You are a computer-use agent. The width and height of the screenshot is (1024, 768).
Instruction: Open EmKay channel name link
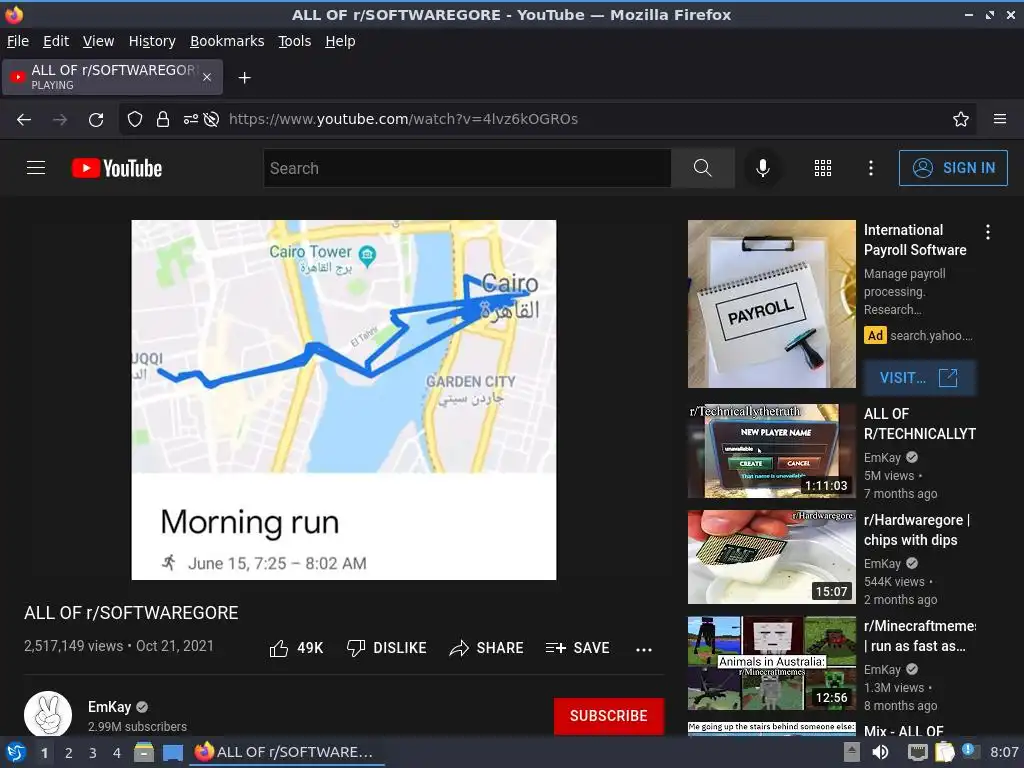[109, 707]
